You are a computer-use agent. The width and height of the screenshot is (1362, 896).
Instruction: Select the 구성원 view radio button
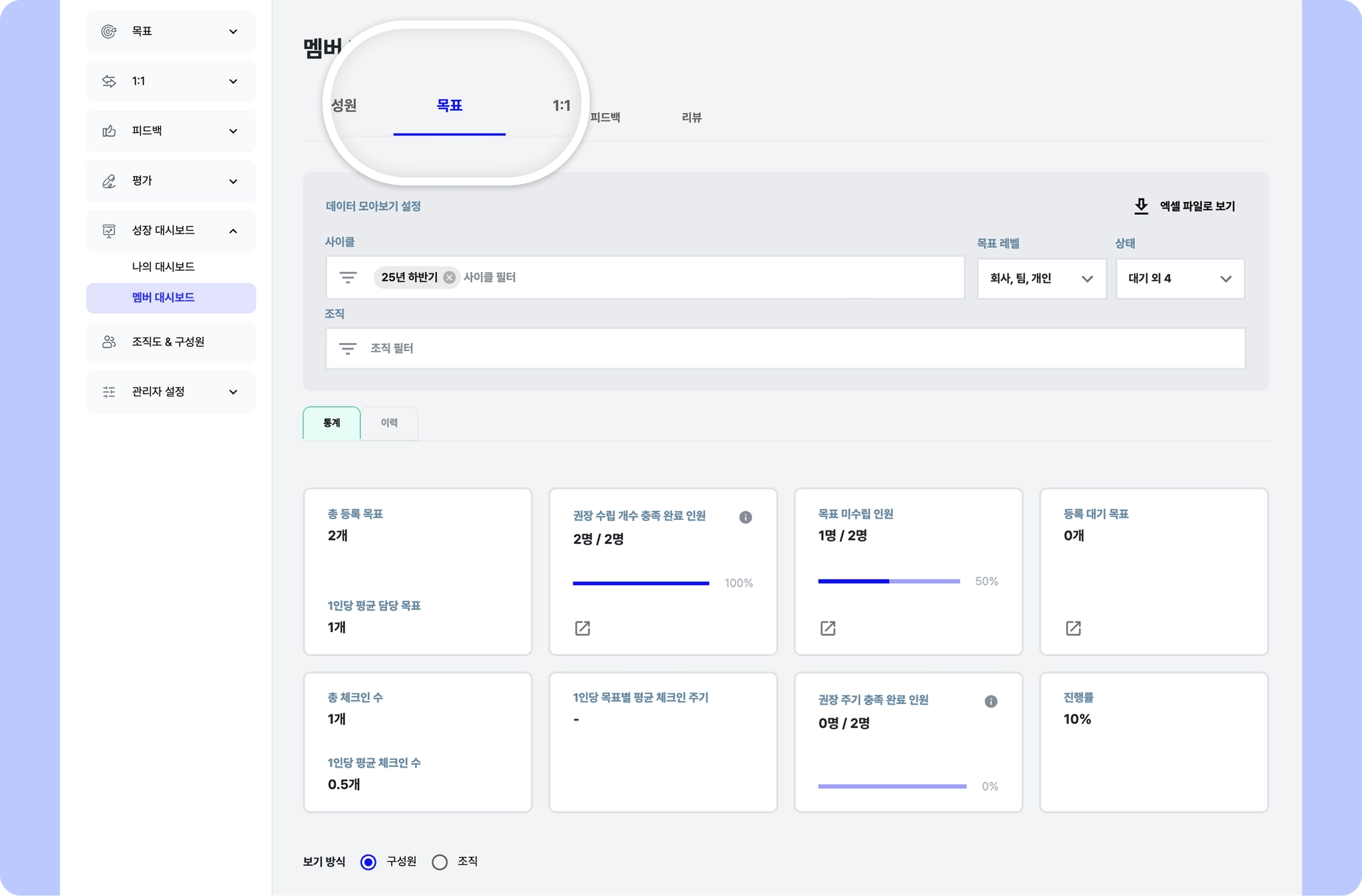[x=368, y=862]
